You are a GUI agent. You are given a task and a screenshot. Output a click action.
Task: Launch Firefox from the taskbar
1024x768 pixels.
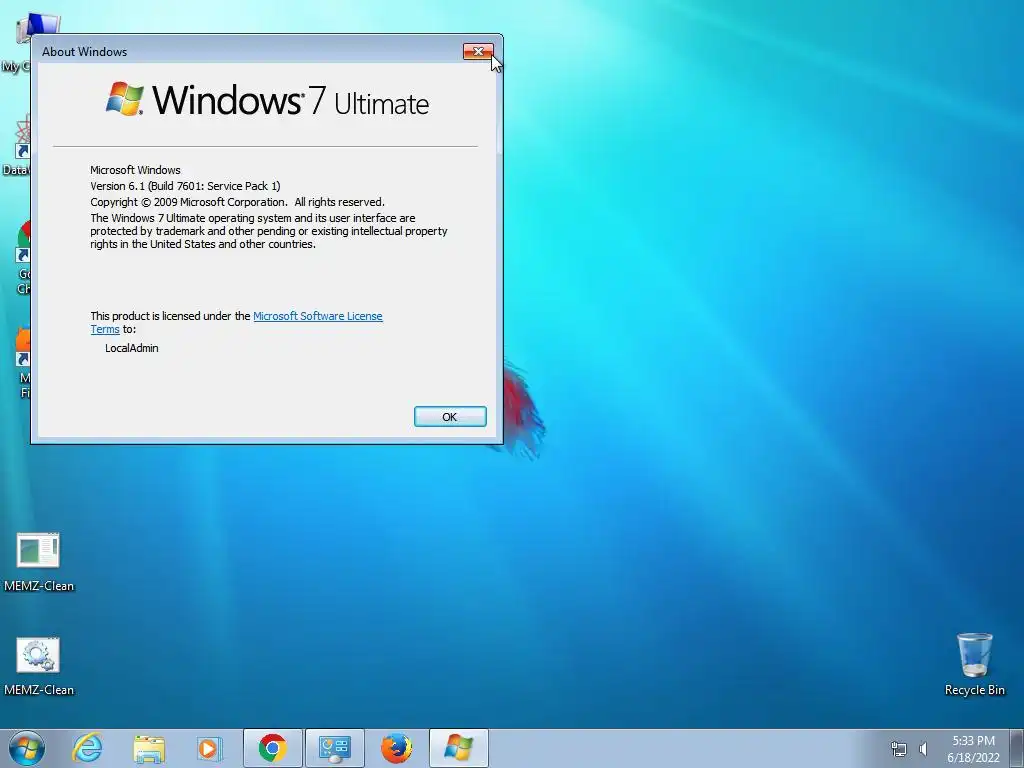coord(396,748)
